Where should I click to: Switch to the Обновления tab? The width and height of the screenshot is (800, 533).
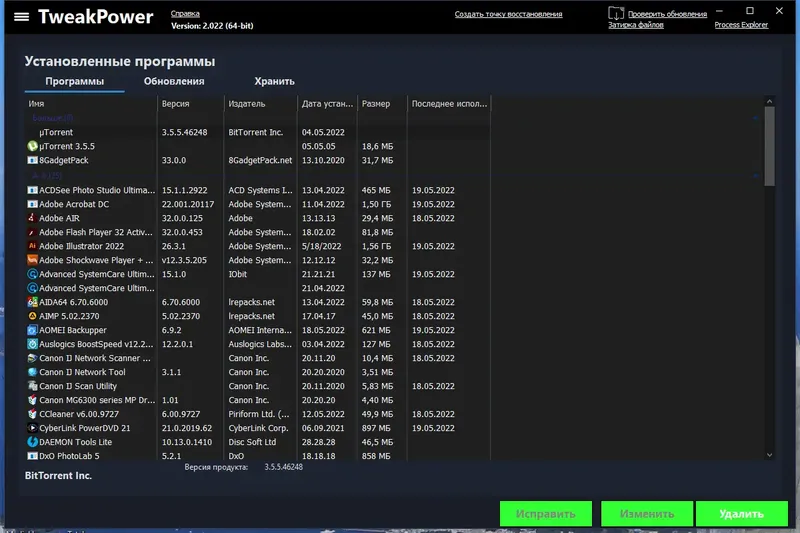pyautogui.click(x=174, y=81)
